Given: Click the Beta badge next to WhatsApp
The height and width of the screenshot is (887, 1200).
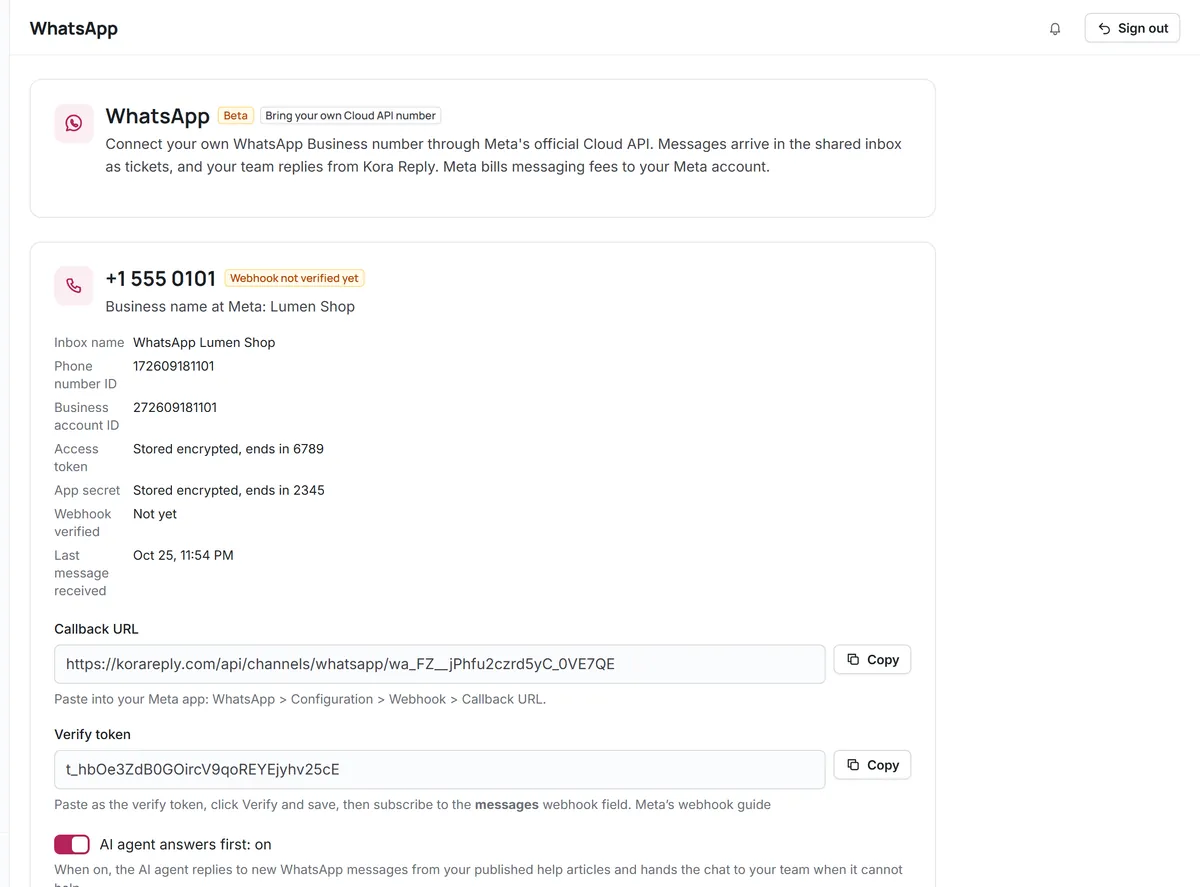Looking at the screenshot, I should [236, 116].
